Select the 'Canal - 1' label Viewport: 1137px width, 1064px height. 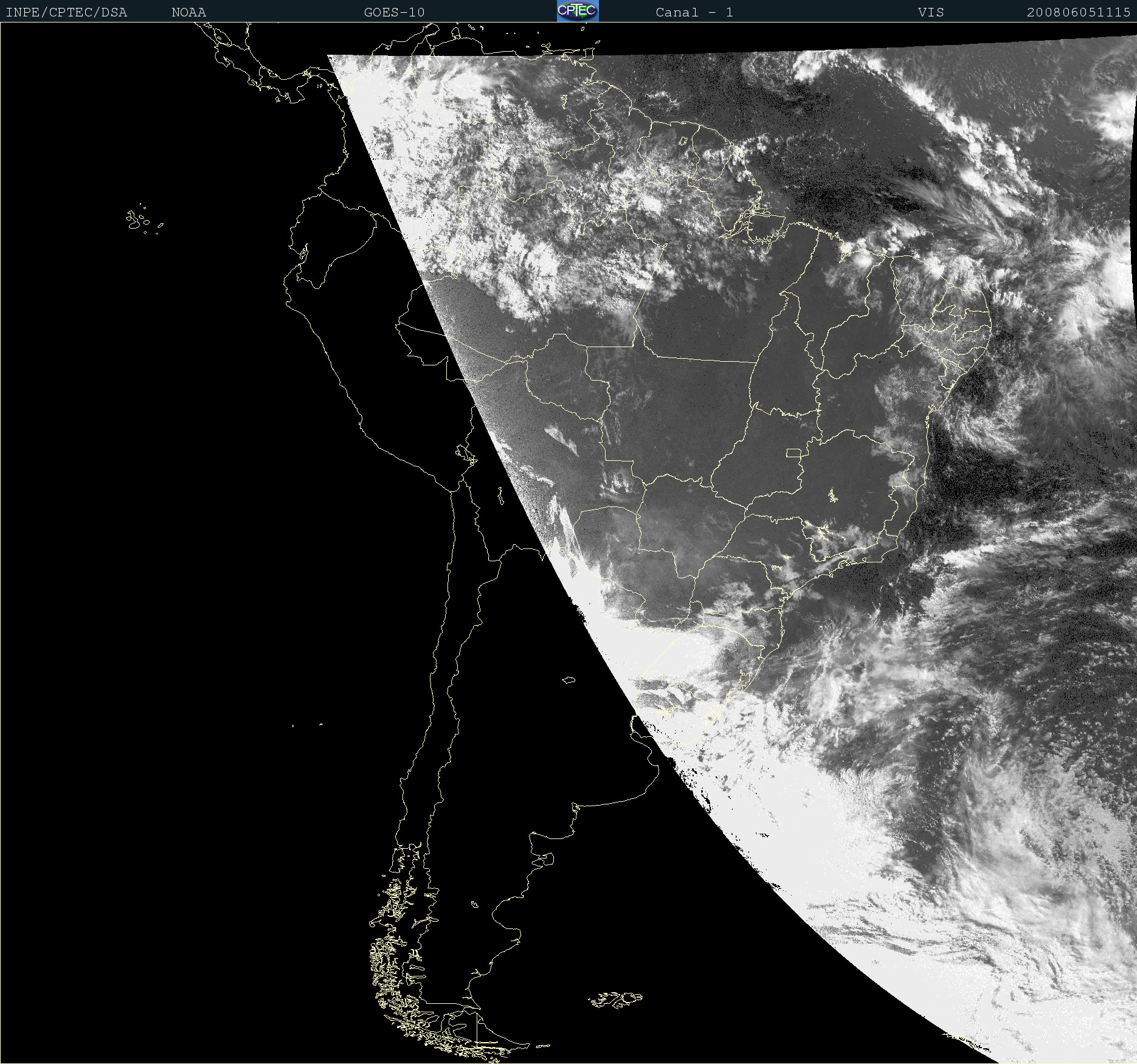tap(694, 12)
